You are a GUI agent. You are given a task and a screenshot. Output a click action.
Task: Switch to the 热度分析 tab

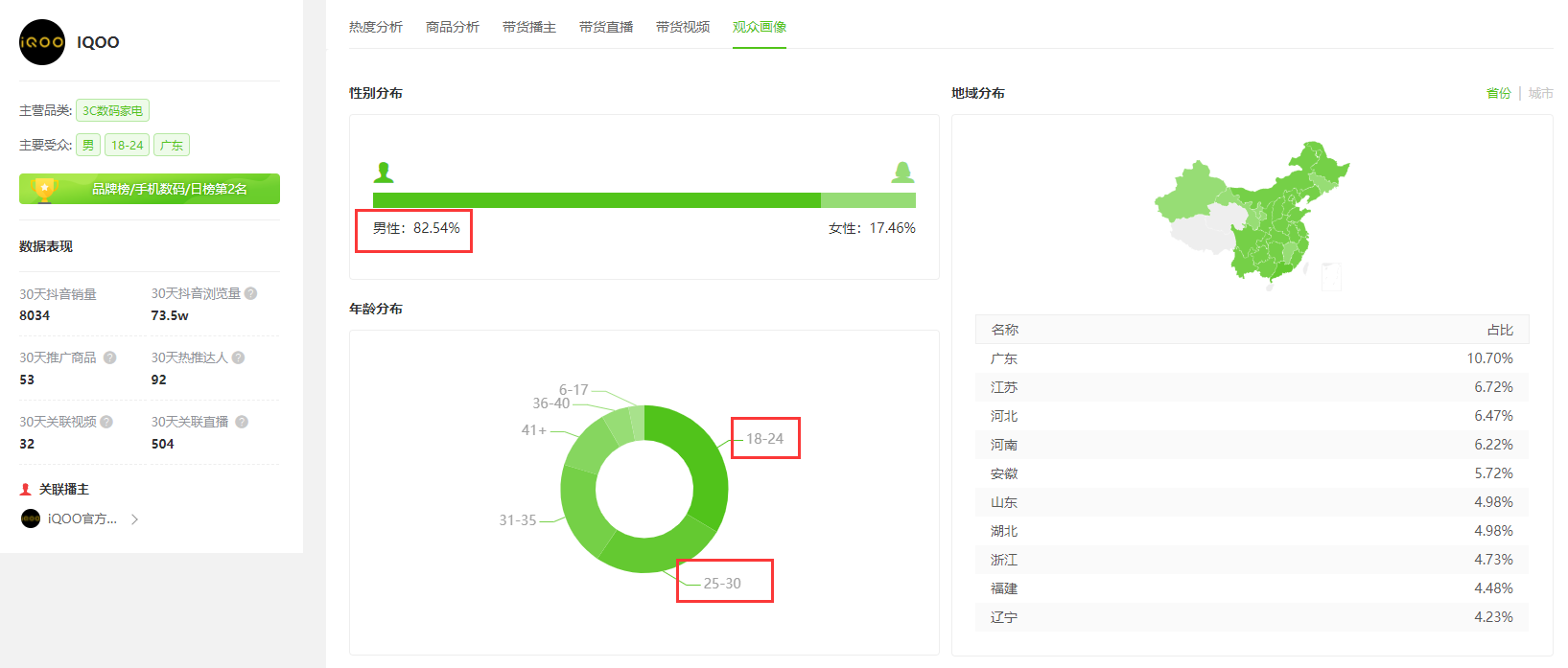coord(376,27)
